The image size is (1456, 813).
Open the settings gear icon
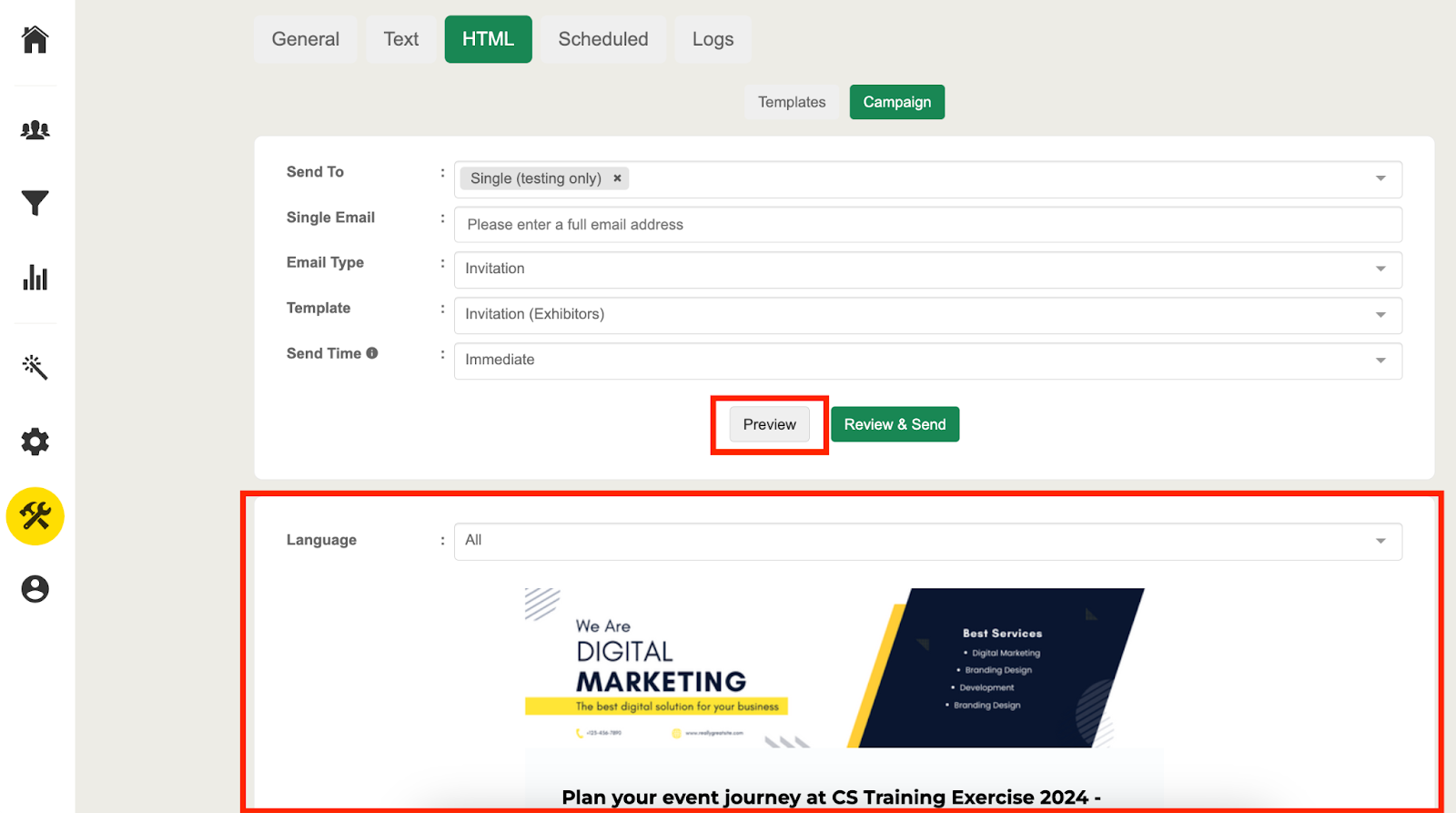[35, 442]
